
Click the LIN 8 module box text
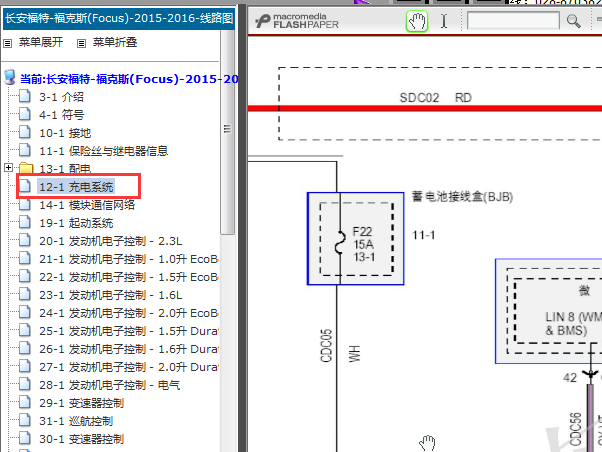(x=573, y=324)
